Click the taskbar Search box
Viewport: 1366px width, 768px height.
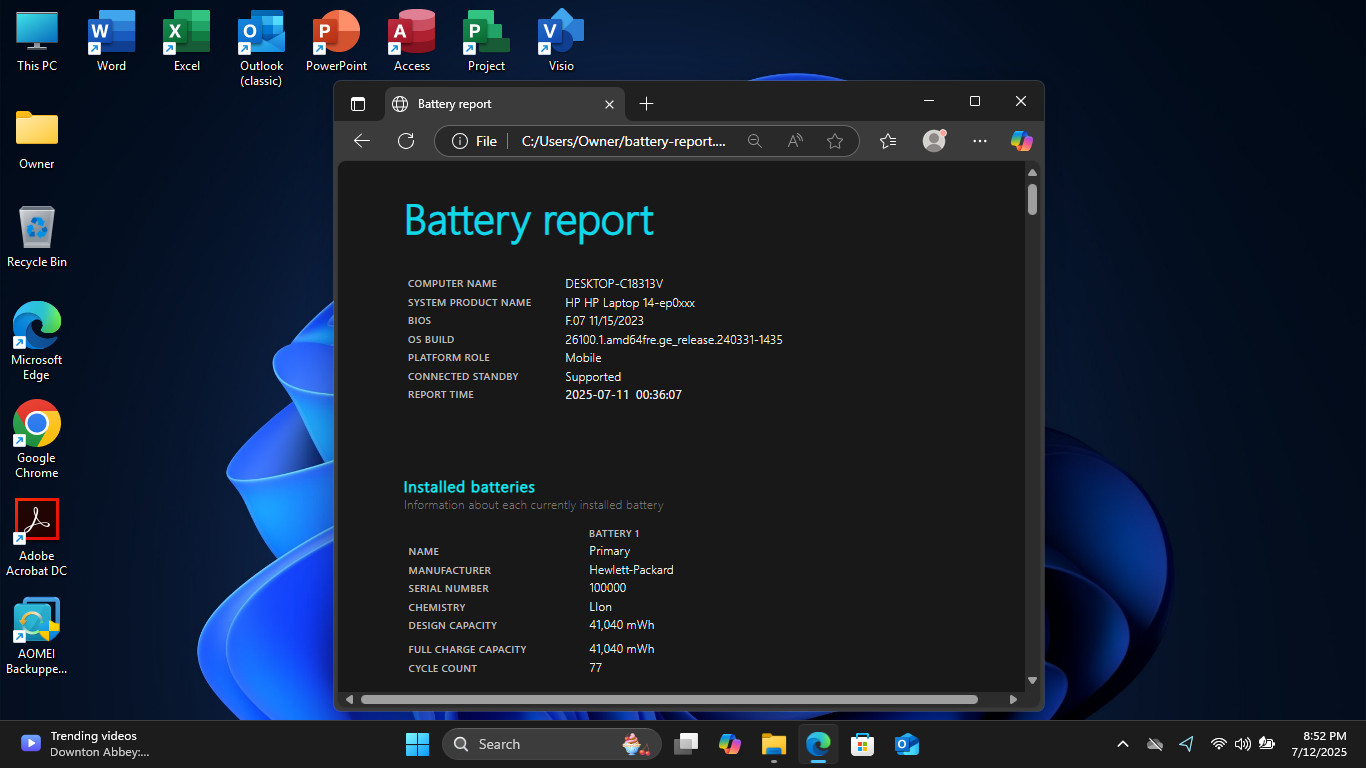click(552, 744)
